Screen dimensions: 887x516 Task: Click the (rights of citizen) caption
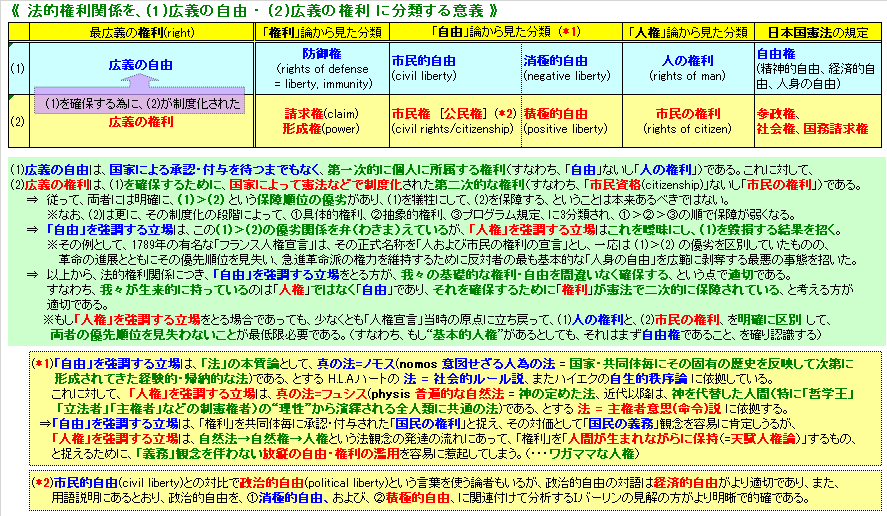click(688, 128)
